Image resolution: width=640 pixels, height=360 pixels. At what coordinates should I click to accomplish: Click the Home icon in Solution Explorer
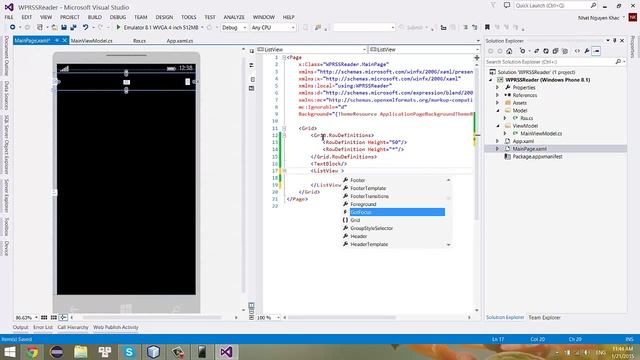[x=509, y=51]
